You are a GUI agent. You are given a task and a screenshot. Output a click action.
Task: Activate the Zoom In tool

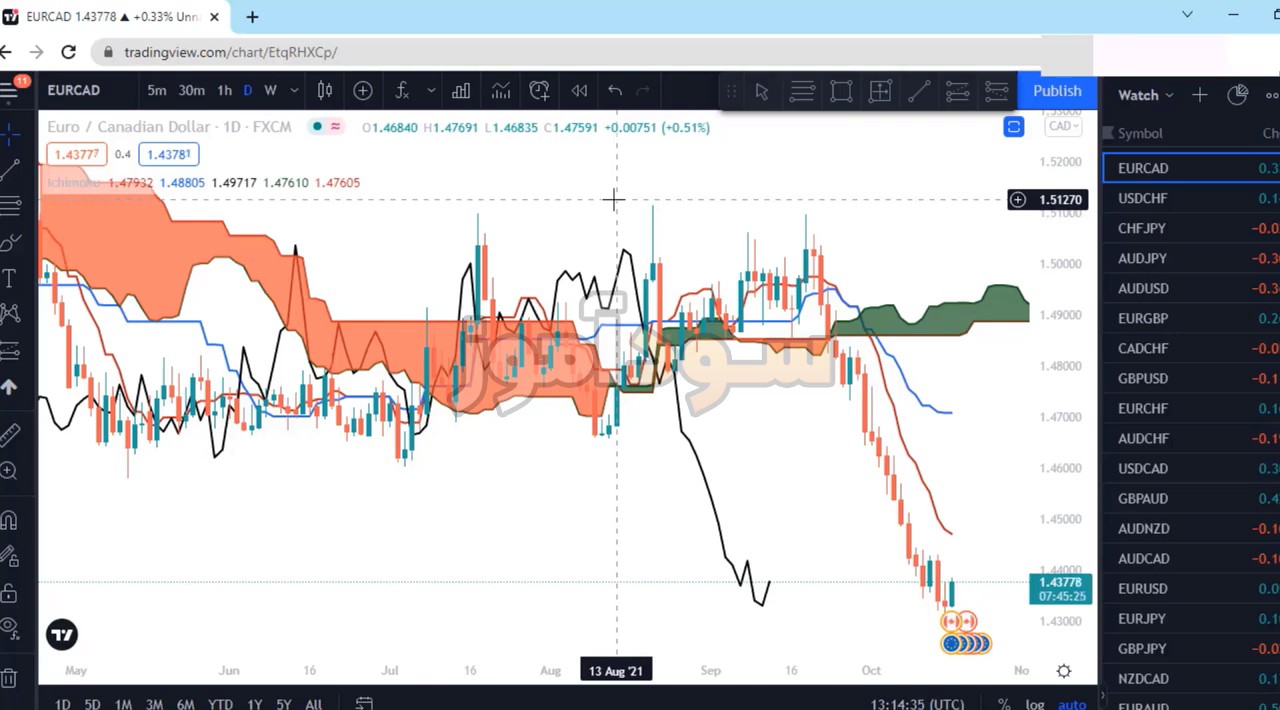(x=10, y=470)
